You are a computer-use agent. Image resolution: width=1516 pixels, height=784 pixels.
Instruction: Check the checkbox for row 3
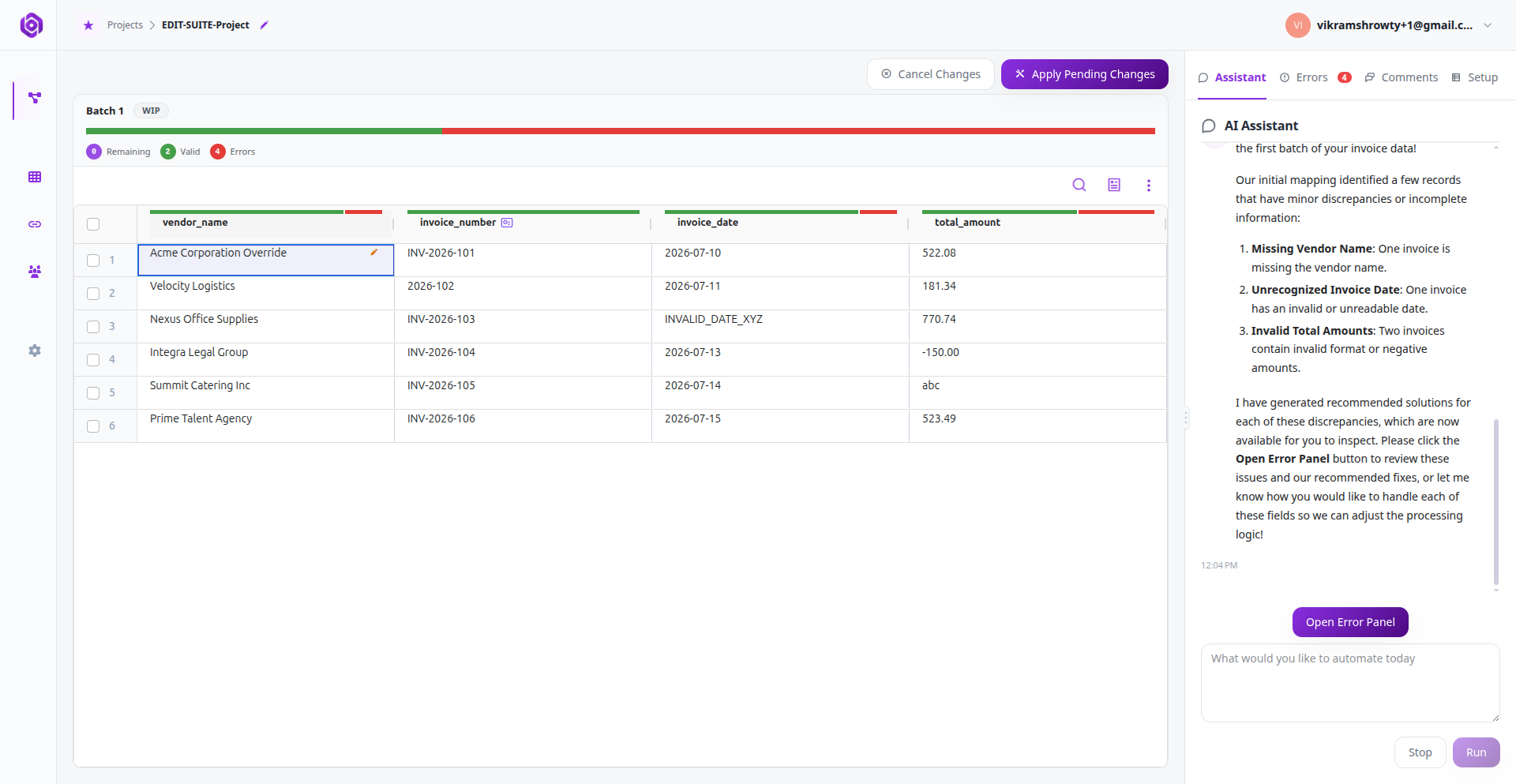(93, 327)
